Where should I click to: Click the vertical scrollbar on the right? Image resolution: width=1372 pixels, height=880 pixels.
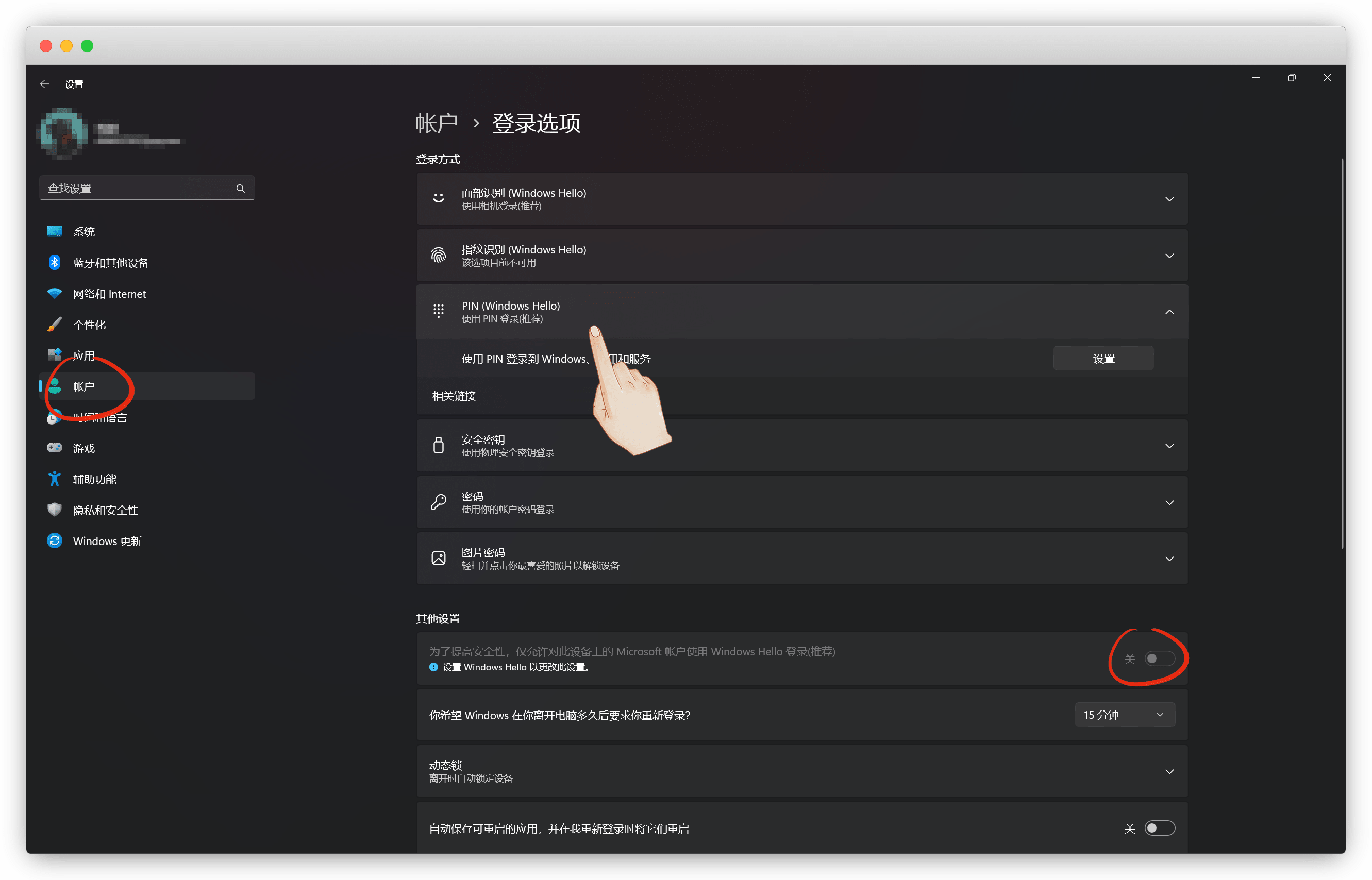[x=1342, y=354]
